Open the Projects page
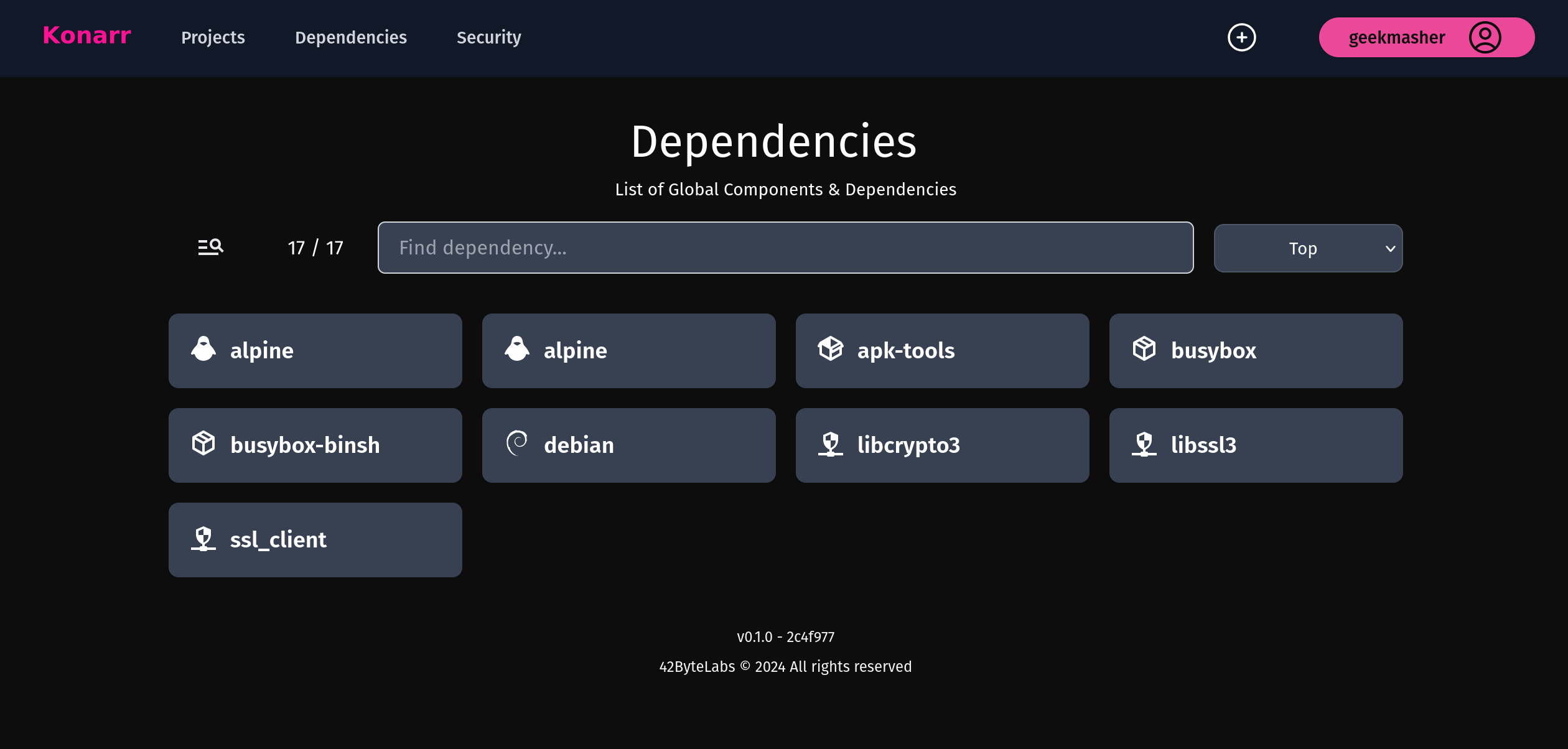This screenshot has height=749, width=1568. 213,37
